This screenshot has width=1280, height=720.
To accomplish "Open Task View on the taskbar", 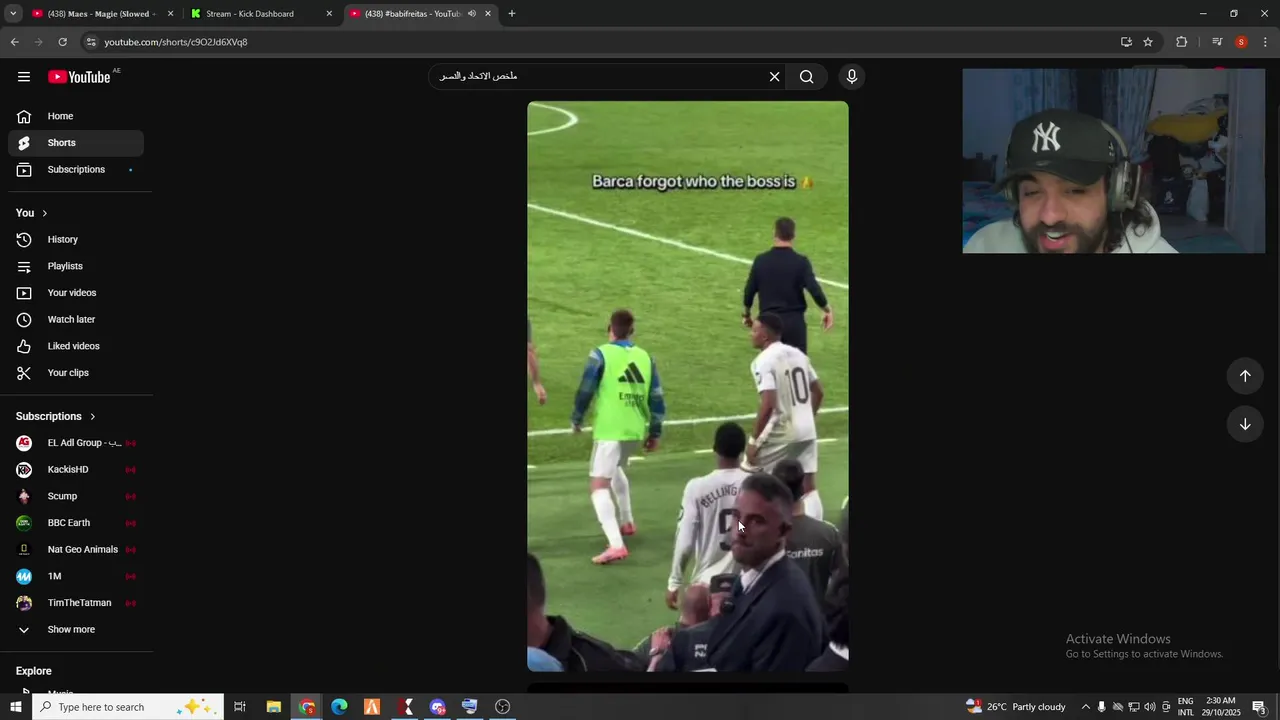I will (240, 707).
